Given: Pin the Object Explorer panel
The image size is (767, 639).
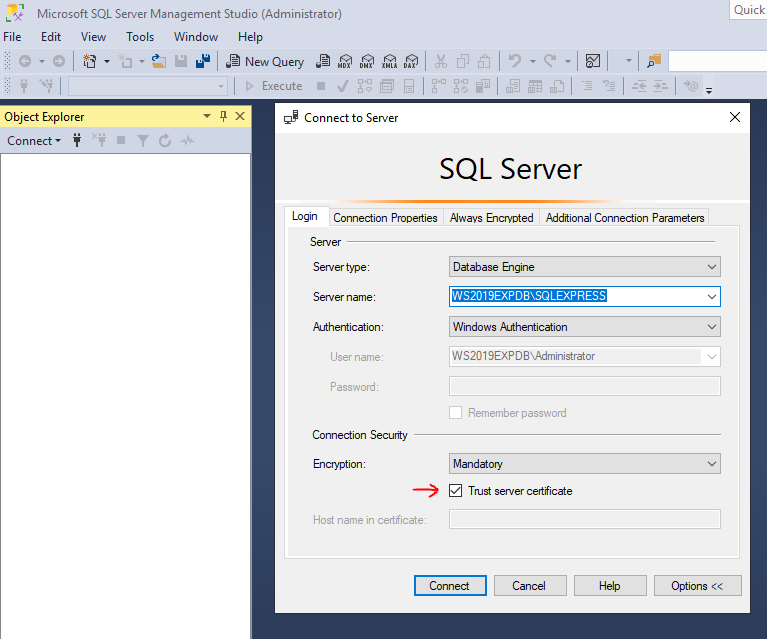Looking at the screenshot, I should (x=223, y=116).
